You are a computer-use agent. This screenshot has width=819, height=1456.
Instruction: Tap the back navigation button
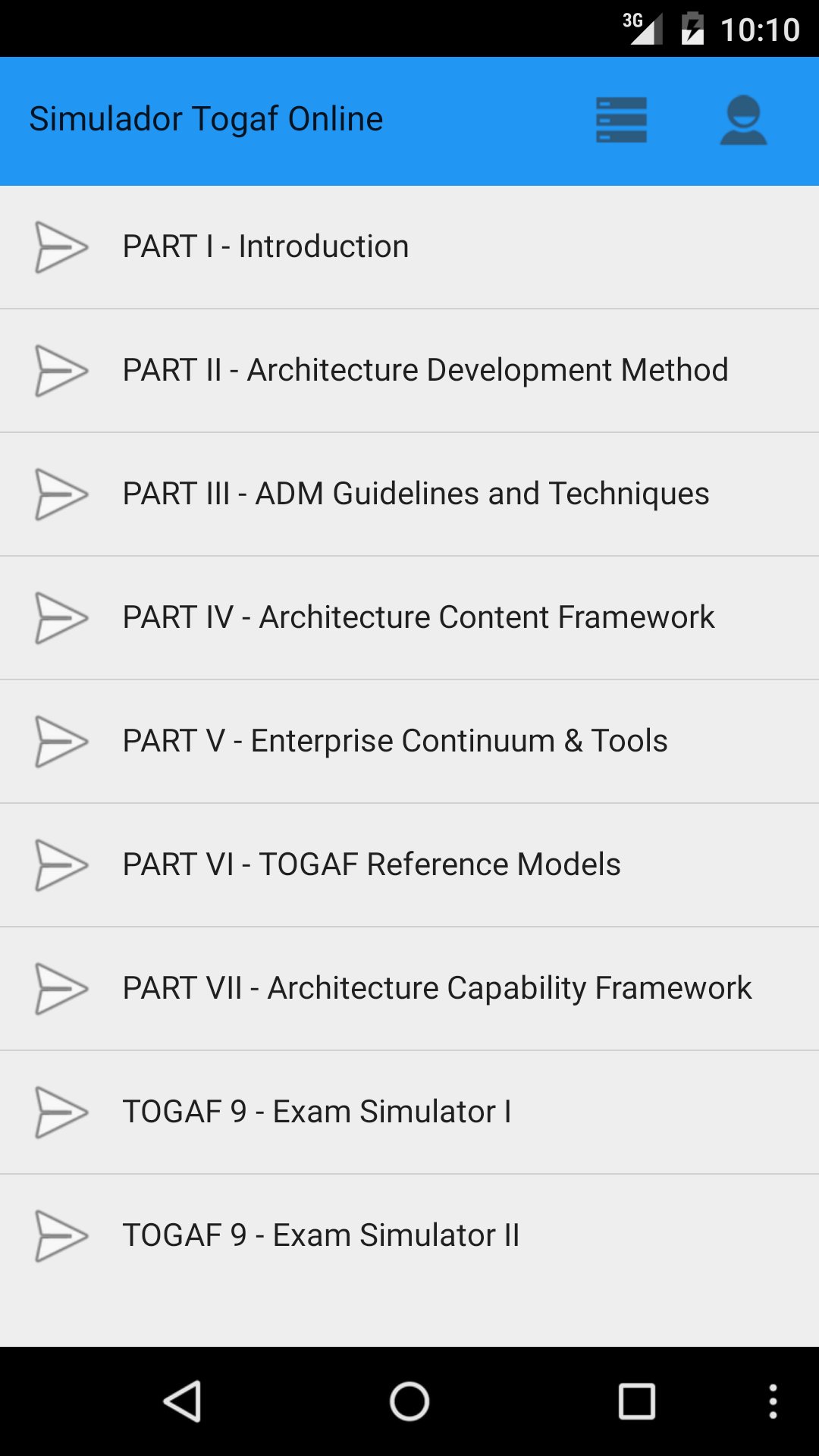[183, 1401]
